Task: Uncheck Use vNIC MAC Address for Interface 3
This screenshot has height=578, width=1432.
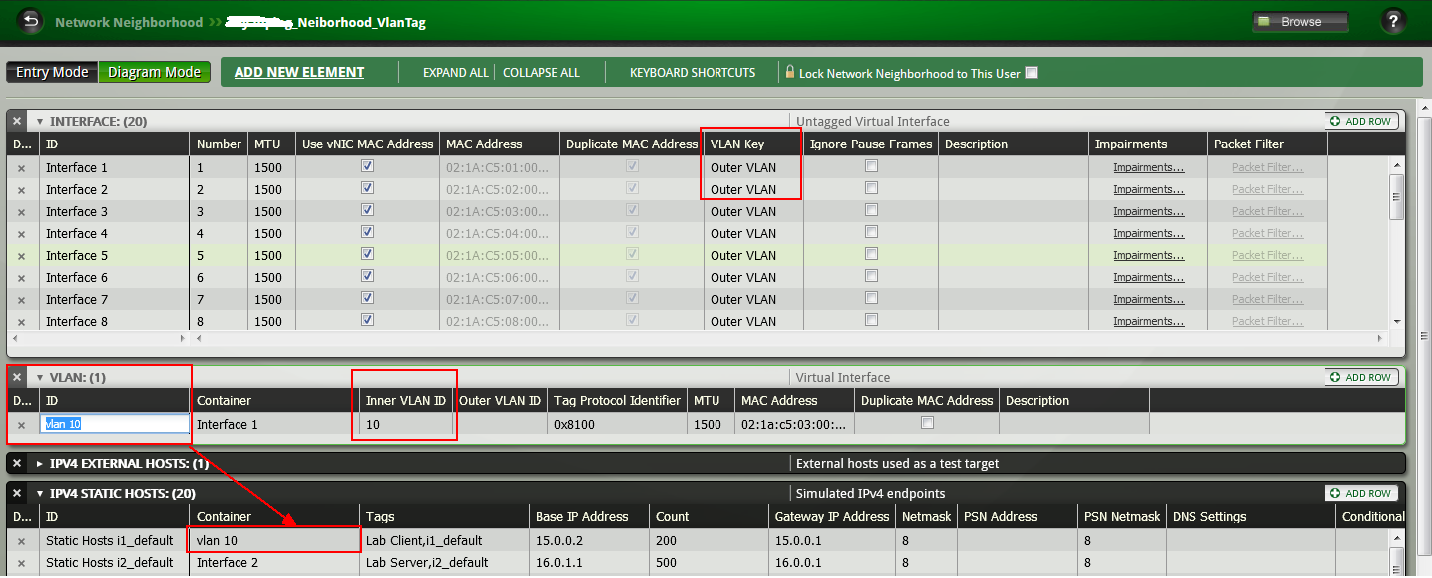Action: tap(367, 210)
